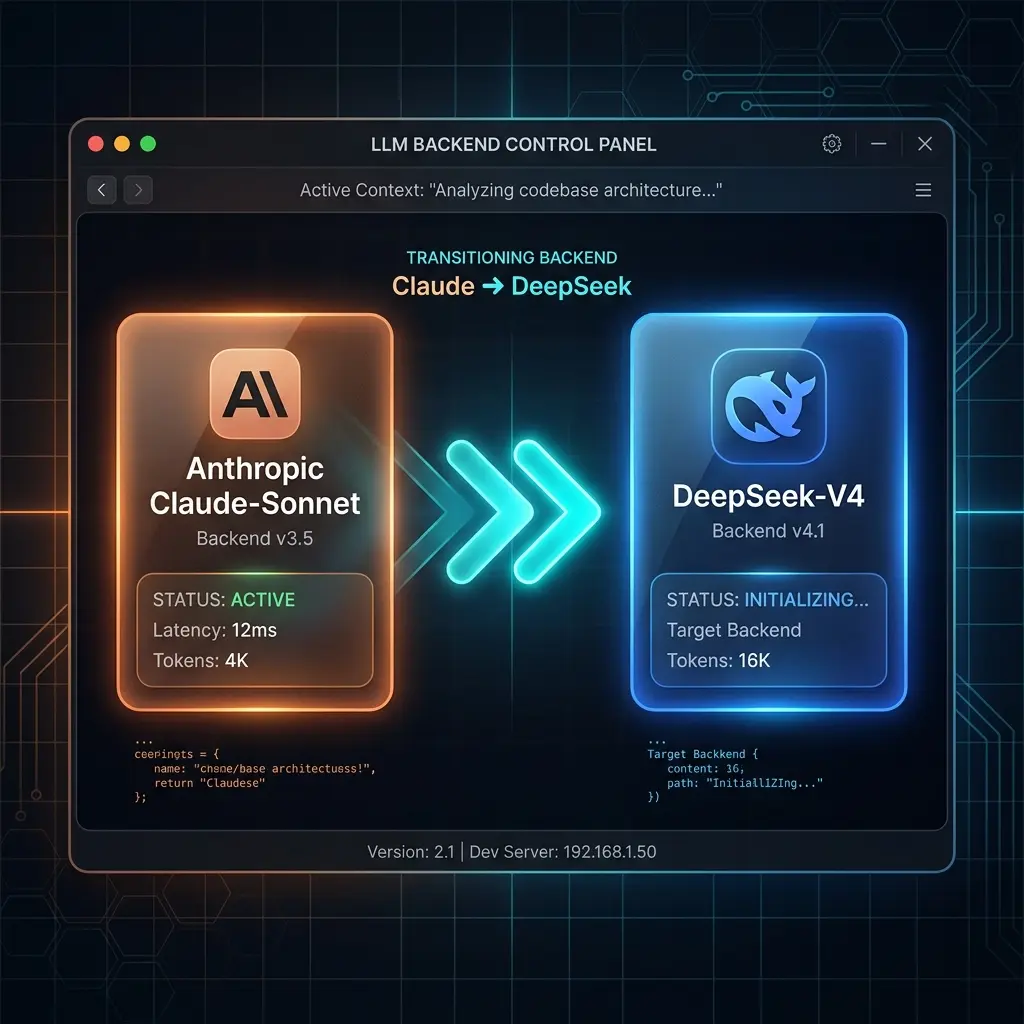
Task: Minimize window using the dash button
Action: click(x=878, y=144)
